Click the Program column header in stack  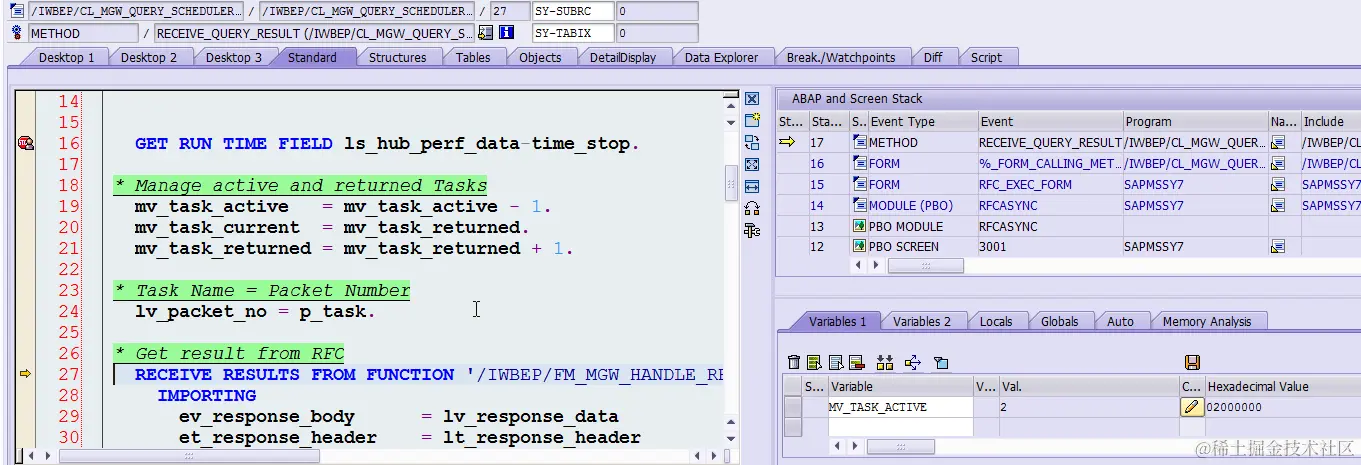click(1195, 121)
